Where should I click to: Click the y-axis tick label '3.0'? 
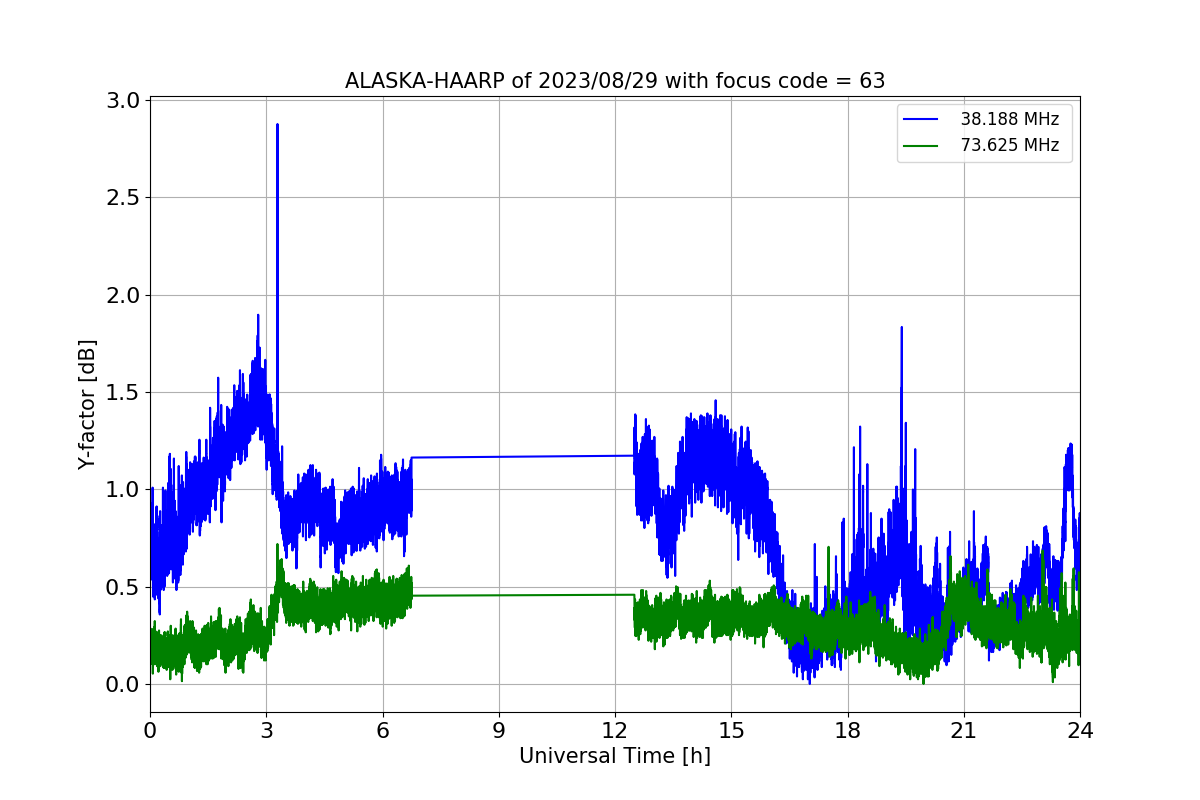point(123,100)
